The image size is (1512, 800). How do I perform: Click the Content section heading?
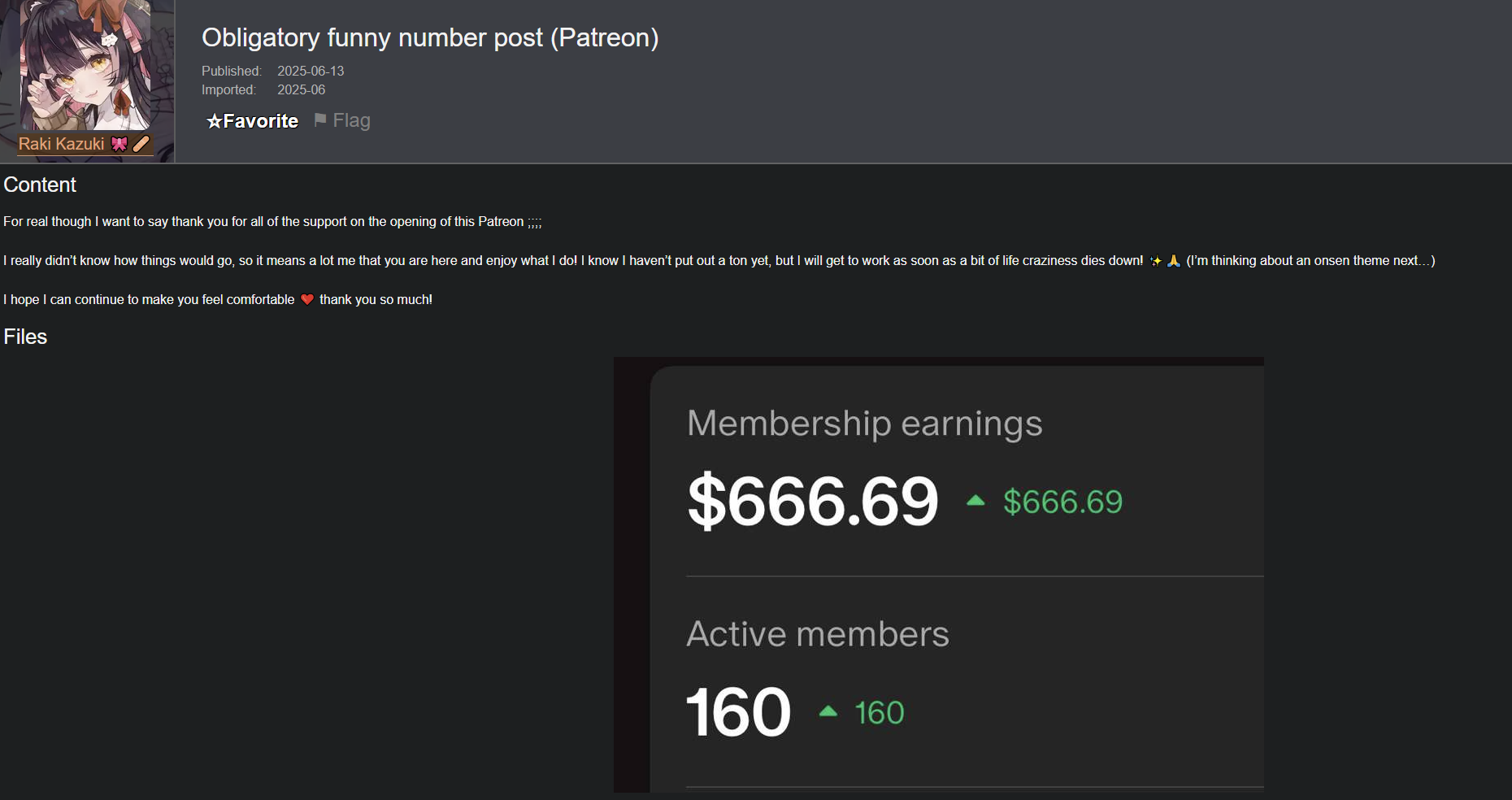click(40, 185)
